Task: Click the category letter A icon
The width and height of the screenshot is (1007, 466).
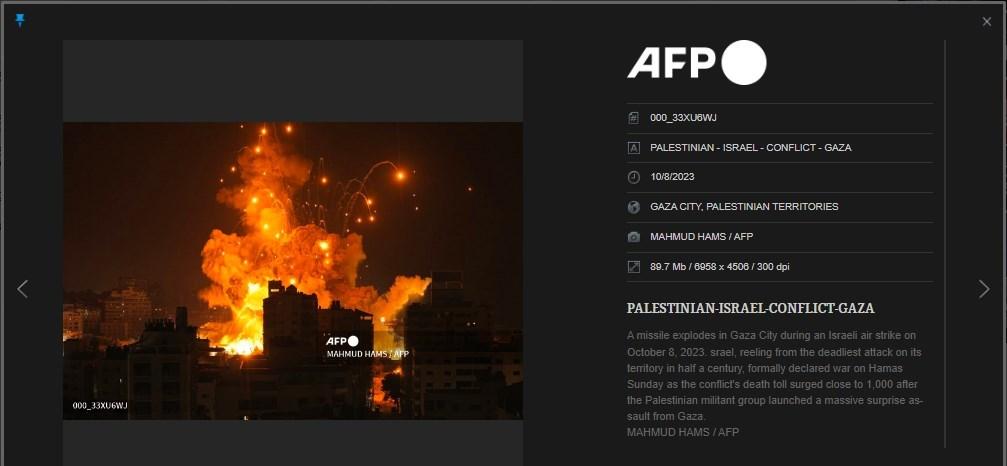Action: coord(634,148)
